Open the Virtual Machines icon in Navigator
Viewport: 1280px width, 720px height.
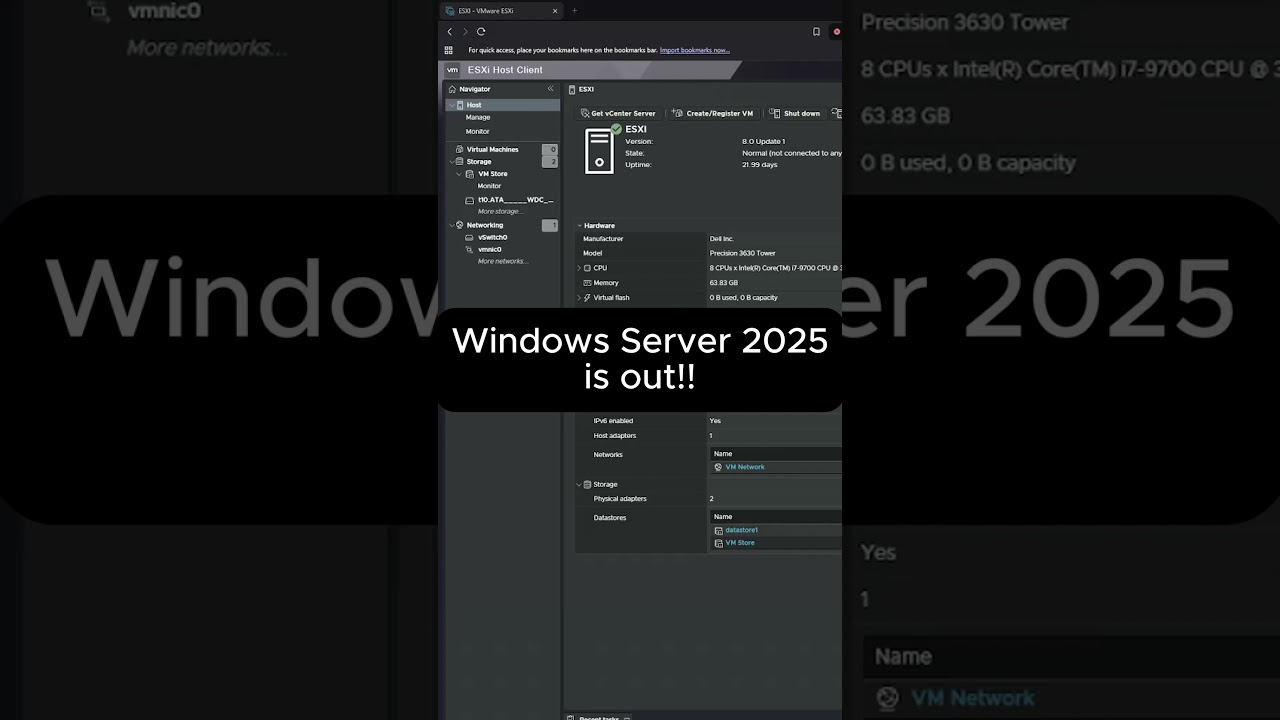(x=460, y=149)
